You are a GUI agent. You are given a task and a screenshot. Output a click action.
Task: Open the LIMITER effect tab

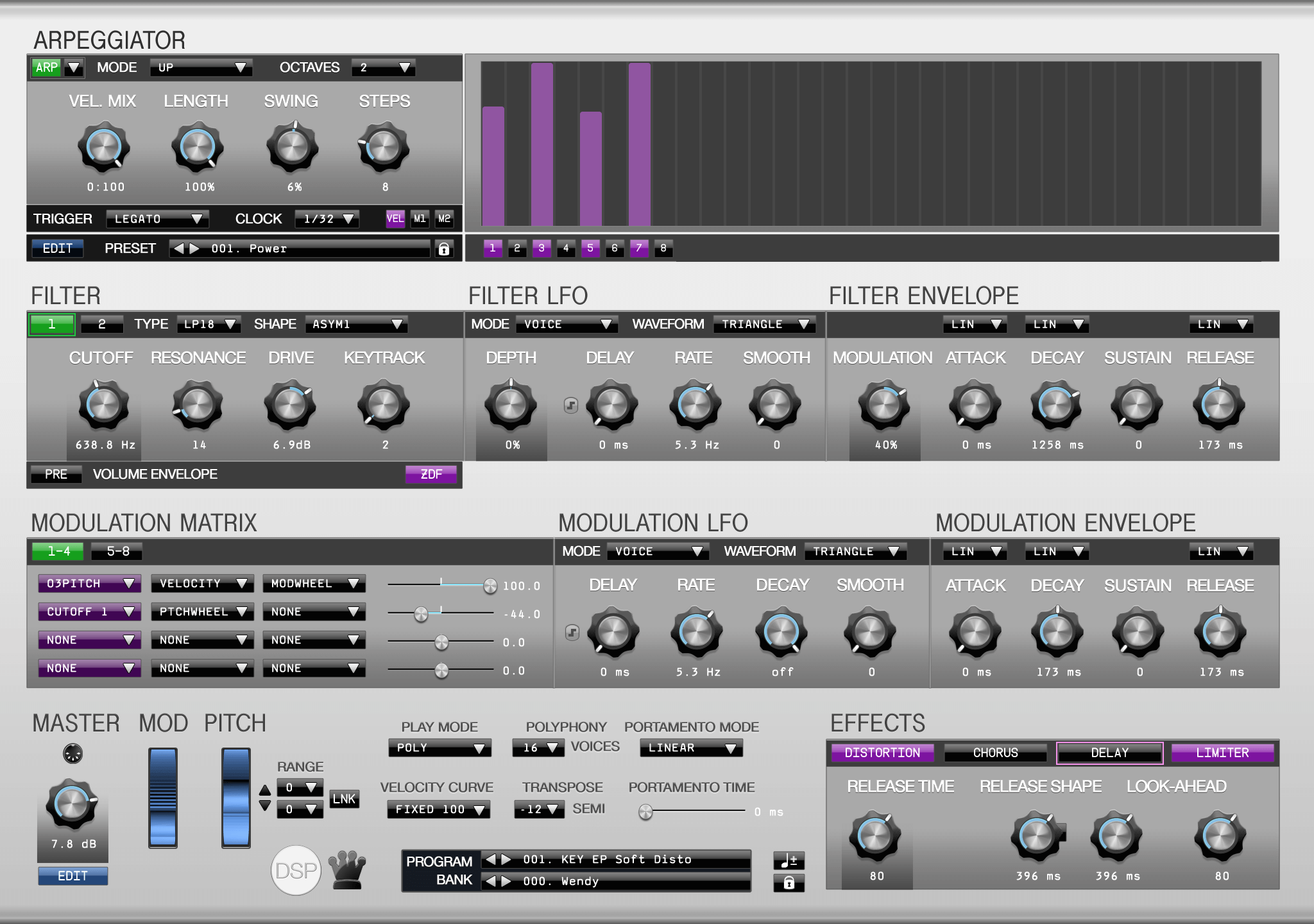tap(1222, 753)
